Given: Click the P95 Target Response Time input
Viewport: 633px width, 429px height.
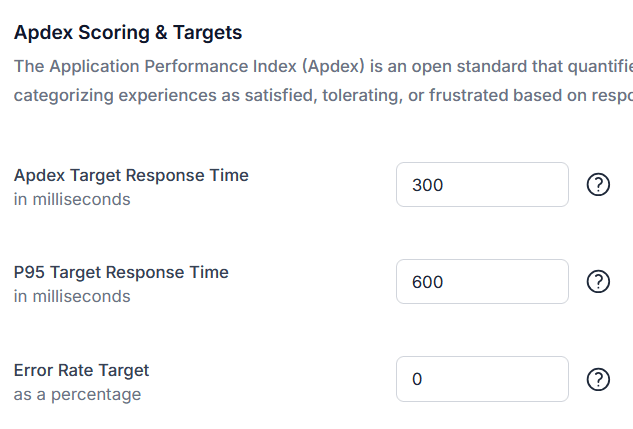Looking at the screenshot, I should (482, 282).
